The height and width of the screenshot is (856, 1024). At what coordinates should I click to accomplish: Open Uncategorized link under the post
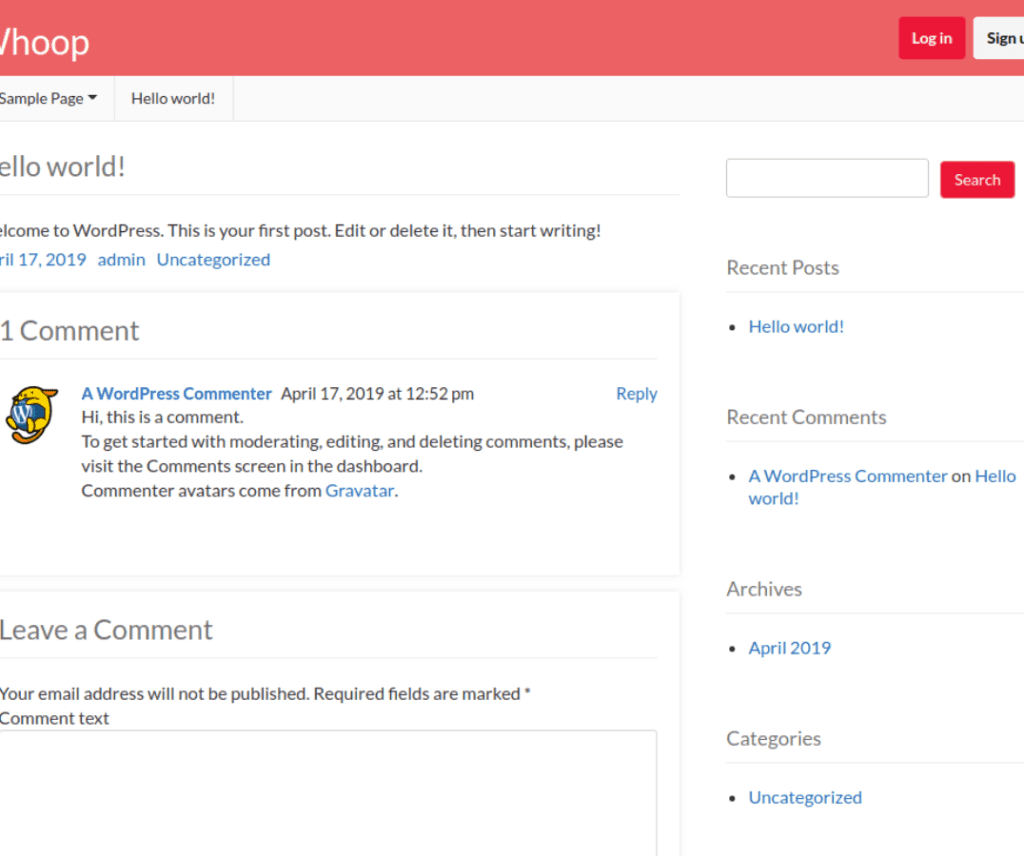tap(214, 260)
